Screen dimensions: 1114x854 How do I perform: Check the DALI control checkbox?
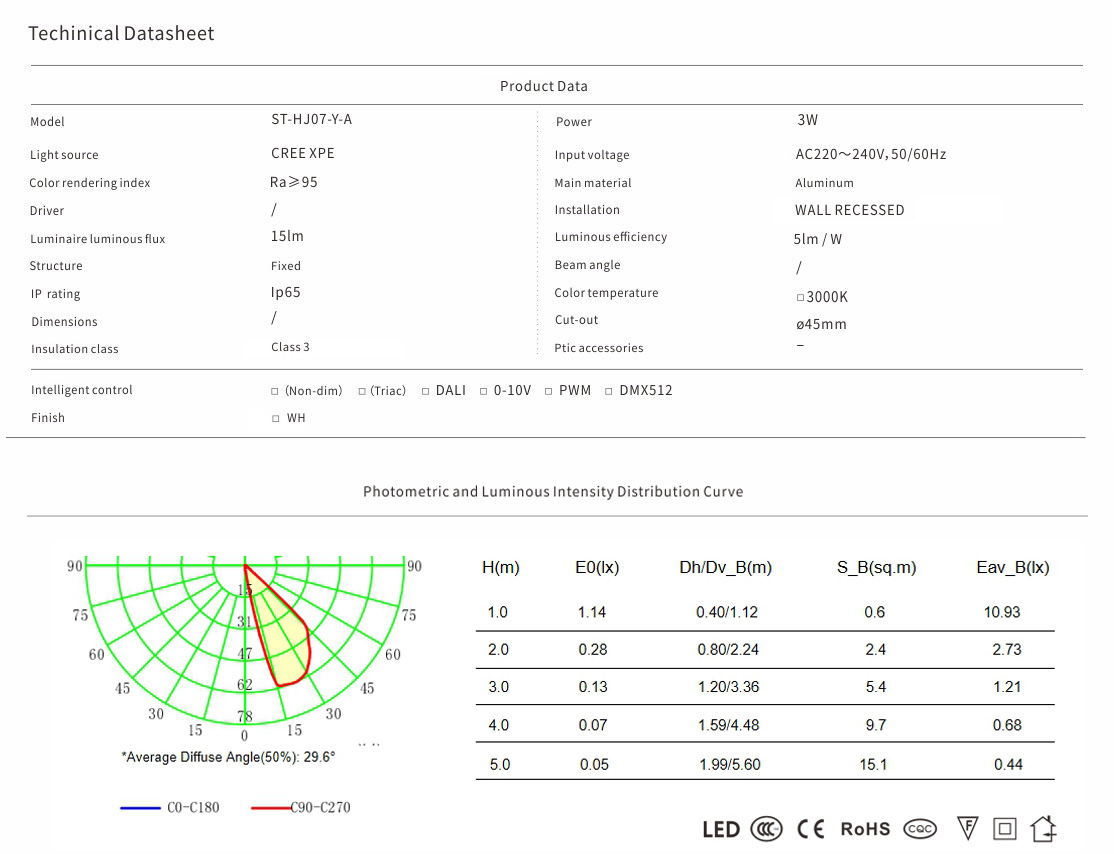426,391
